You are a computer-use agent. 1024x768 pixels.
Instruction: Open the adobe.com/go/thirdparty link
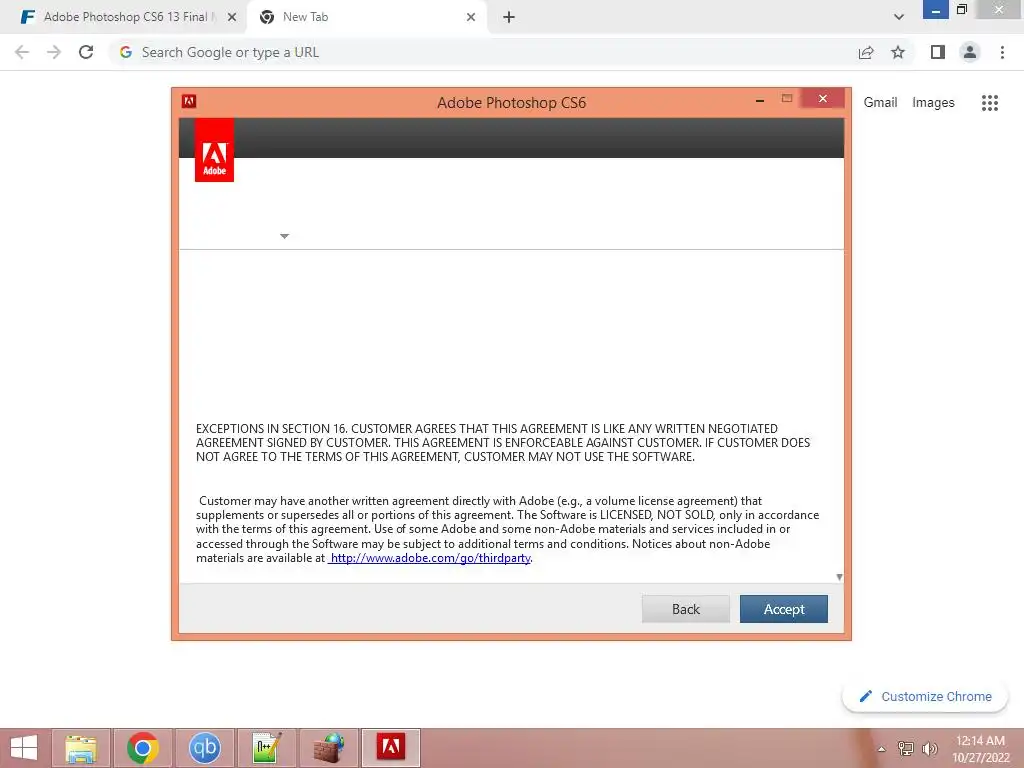430,558
